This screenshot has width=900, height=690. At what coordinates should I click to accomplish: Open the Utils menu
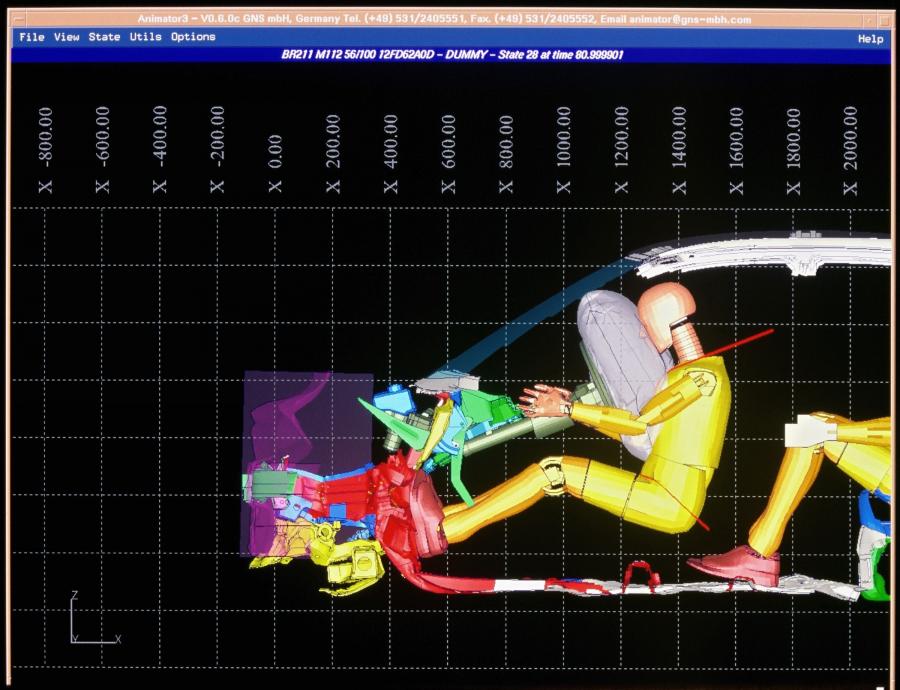tap(145, 37)
